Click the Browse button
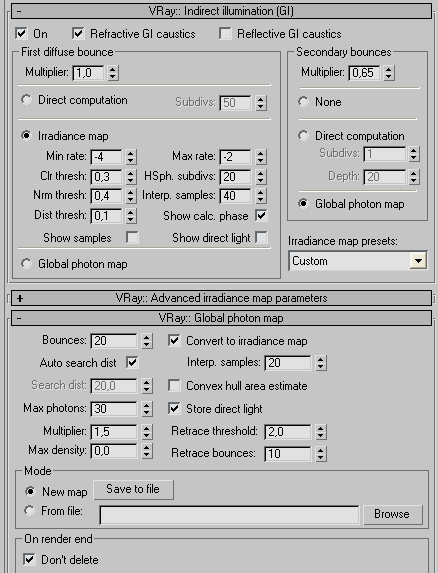Viewport: 438px width, 573px height. [393, 515]
